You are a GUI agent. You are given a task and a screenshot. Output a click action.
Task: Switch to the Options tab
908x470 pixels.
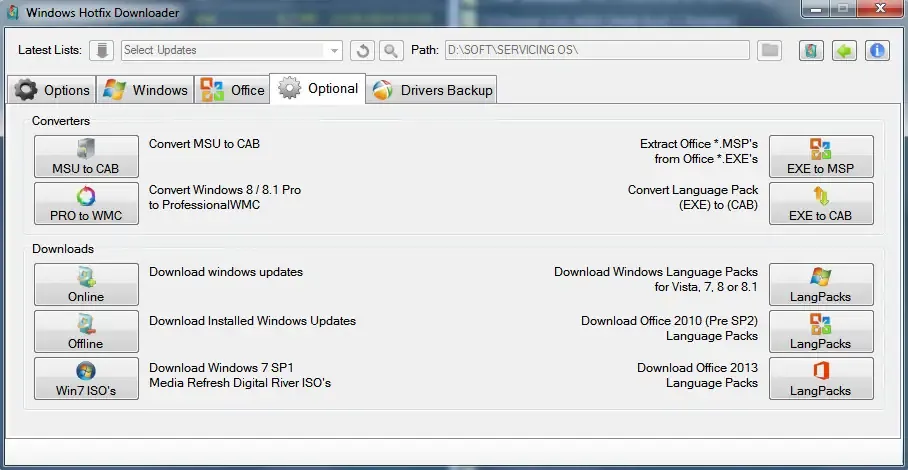pos(53,90)
